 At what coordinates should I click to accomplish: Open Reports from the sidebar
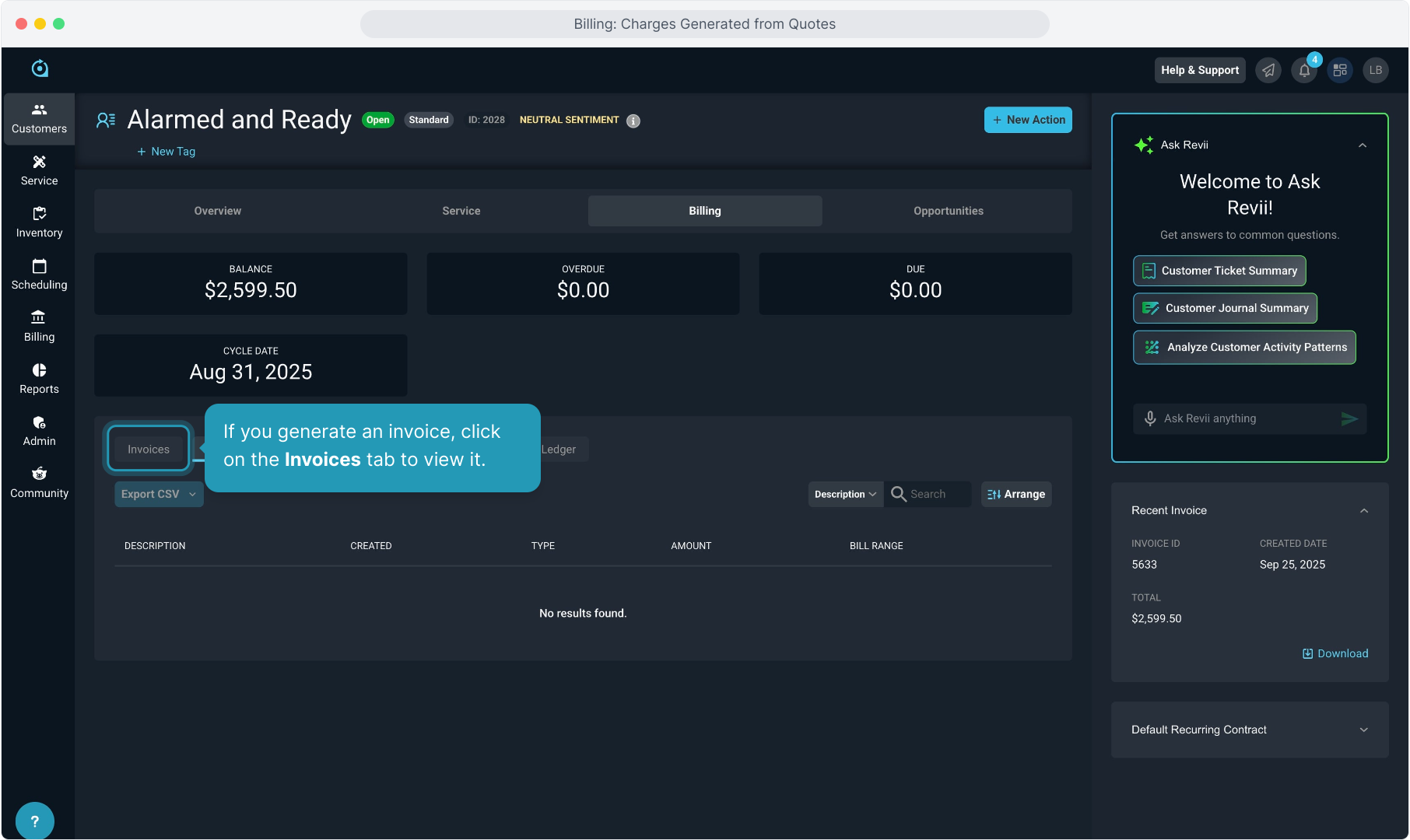point(39,379)
